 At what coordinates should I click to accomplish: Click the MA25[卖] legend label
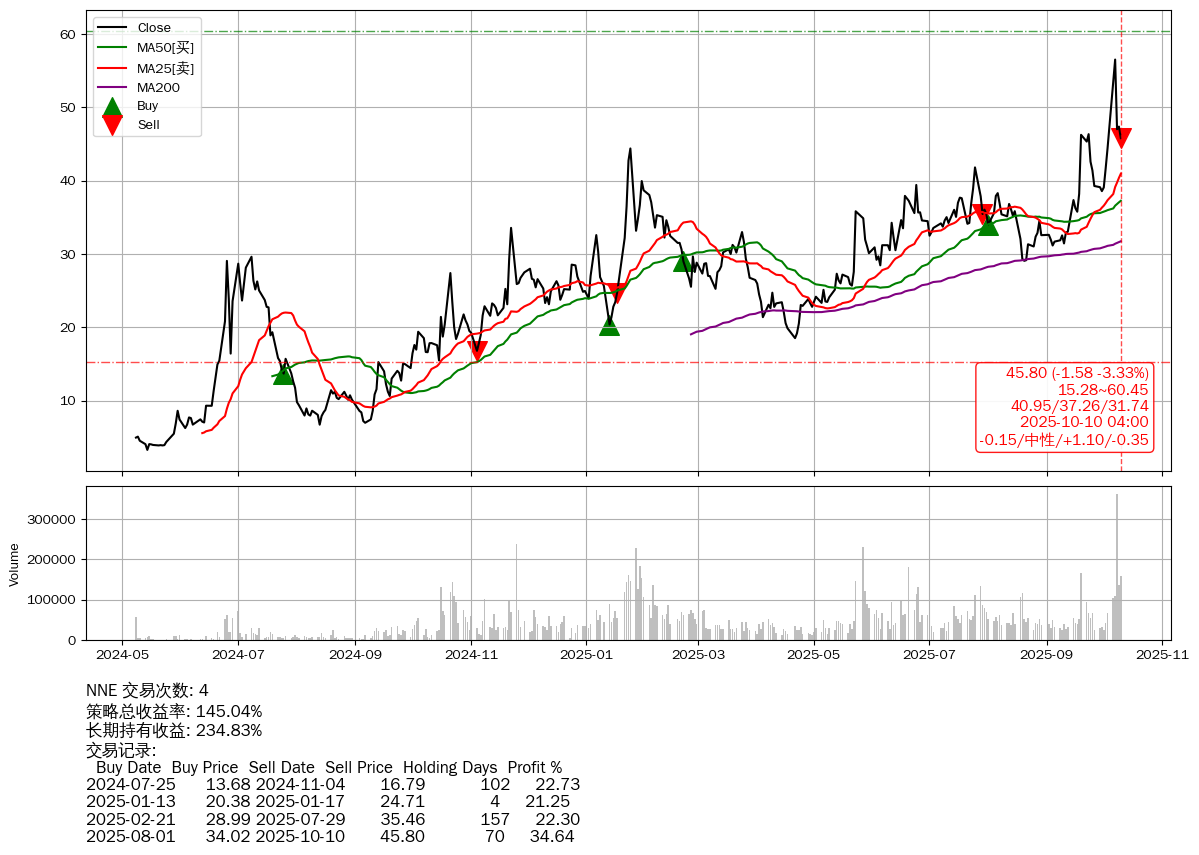click(165, 68)
